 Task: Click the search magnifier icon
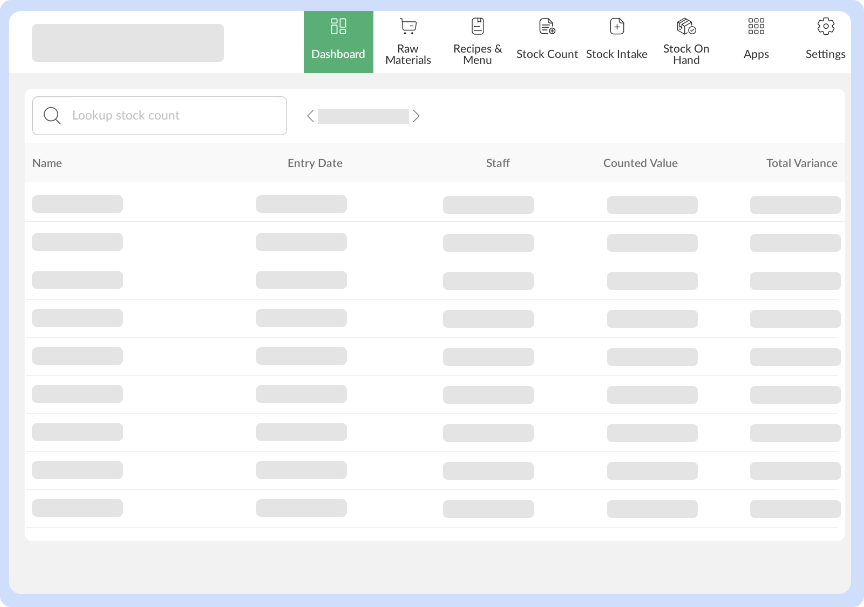(x=53, y=116)
